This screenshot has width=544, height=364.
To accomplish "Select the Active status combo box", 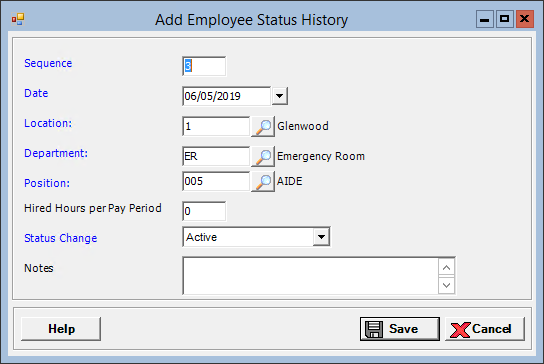I will [x=256, y=237].
